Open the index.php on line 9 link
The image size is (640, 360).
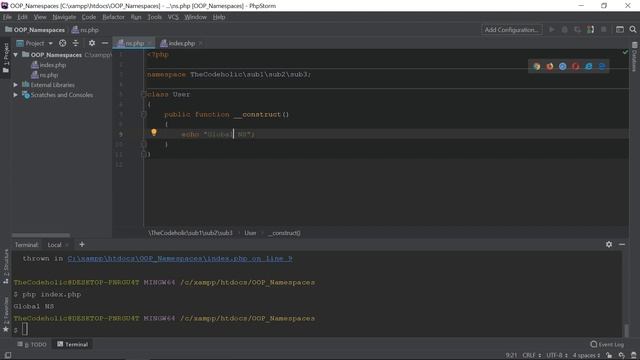click(x=180, y=259)
